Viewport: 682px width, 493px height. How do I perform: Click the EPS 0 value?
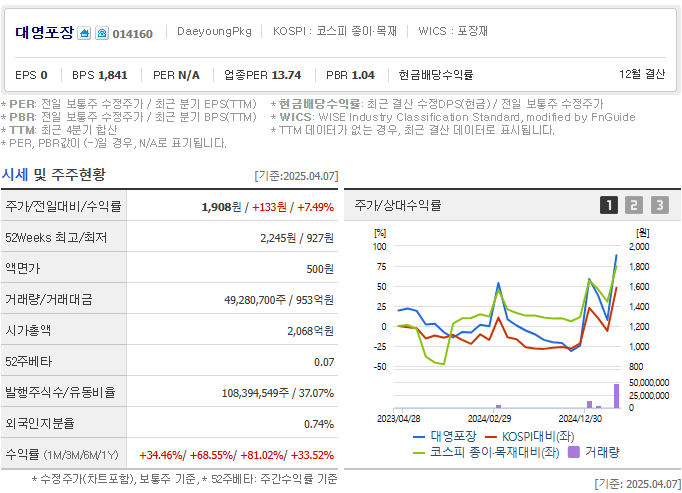pos(31,75)
